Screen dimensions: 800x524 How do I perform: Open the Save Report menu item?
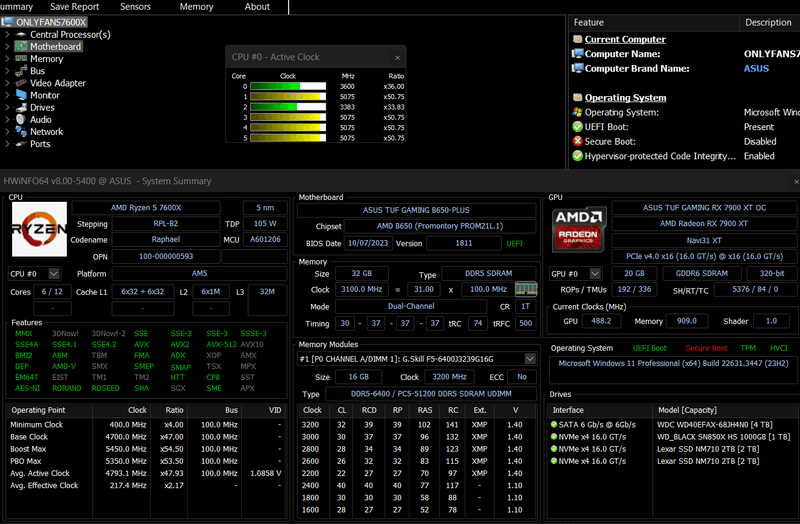click(74, 7)
